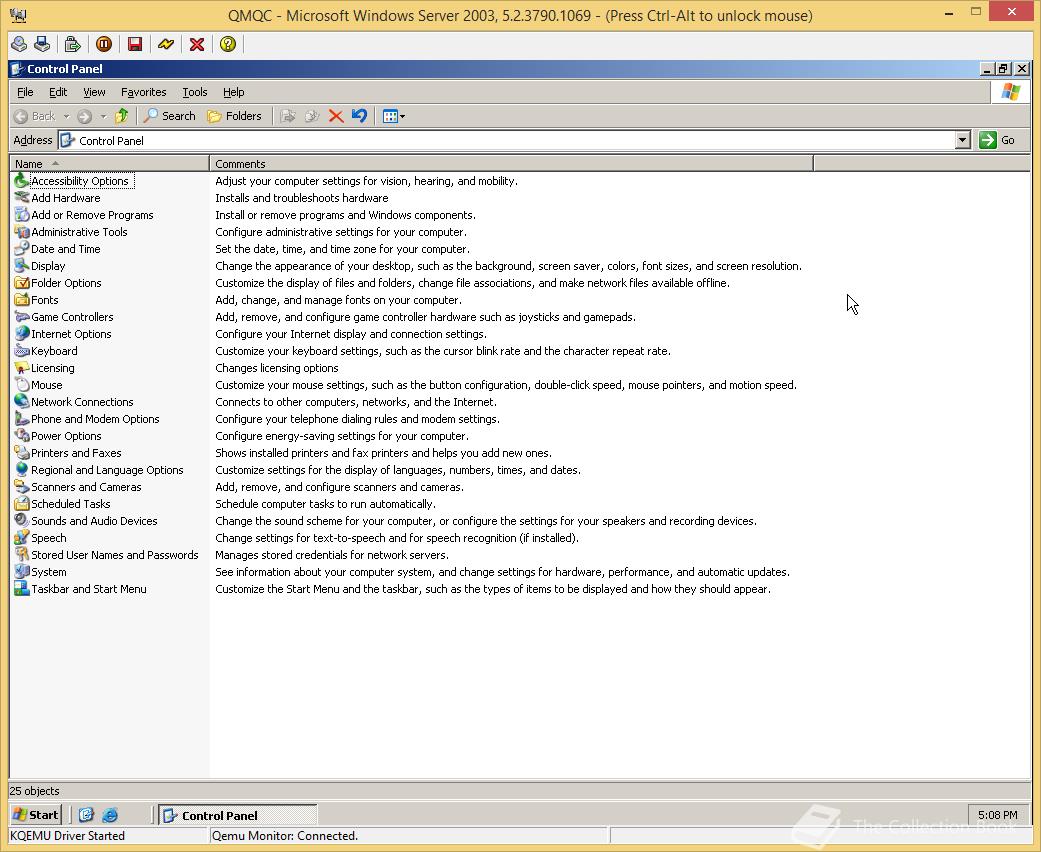Click the Copy To toolbar icon

click(x=311, y=116)
